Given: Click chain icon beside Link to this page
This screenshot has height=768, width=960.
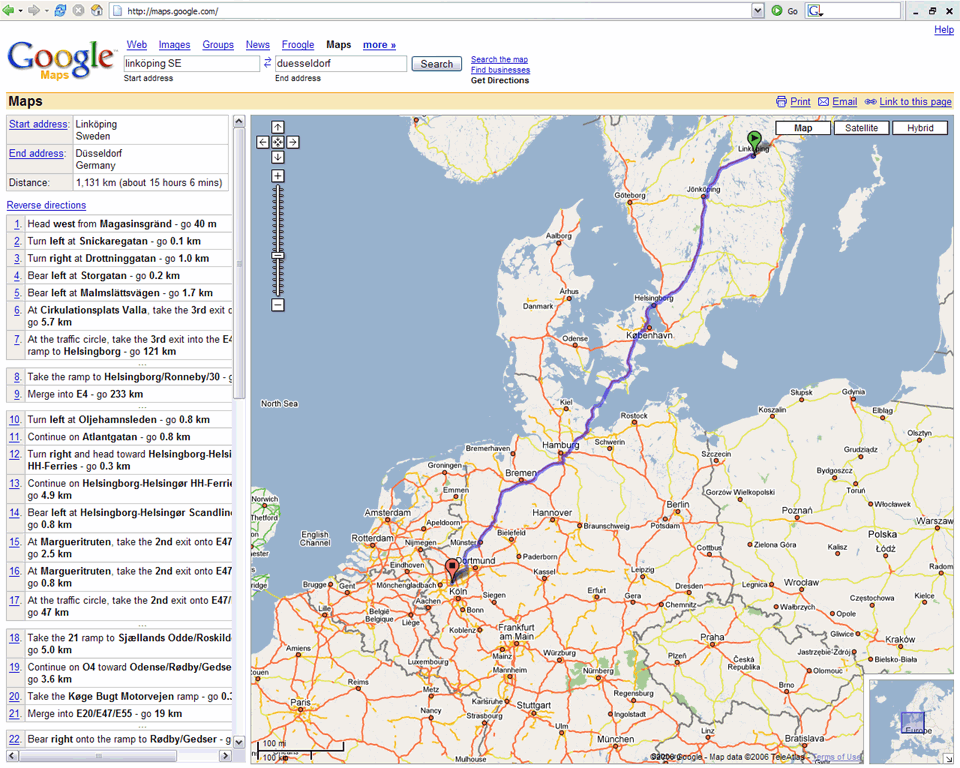Looking at the screenshot, I should pos(871,102).
